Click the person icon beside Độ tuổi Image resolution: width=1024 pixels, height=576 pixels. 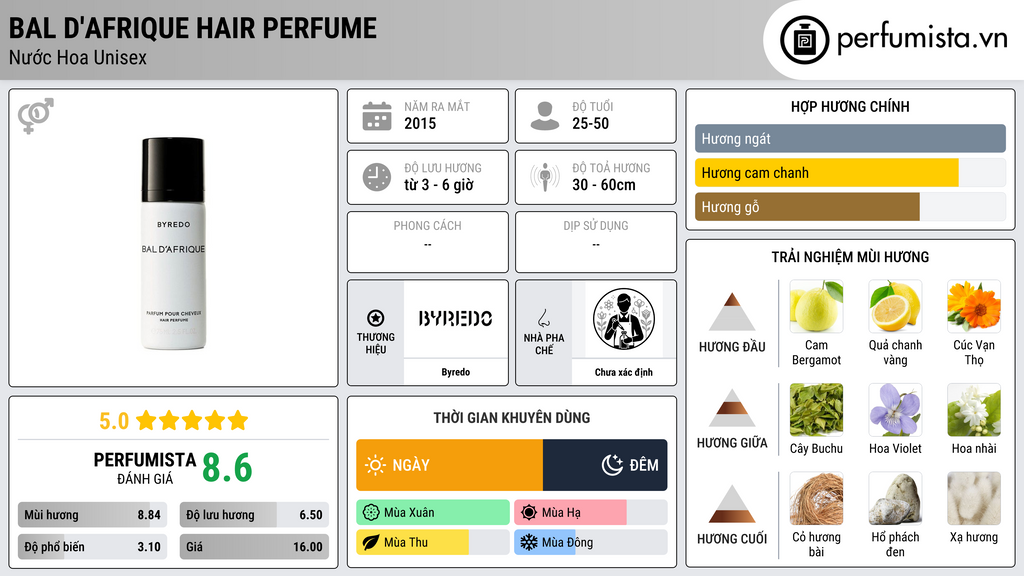[x=545, y=116]
